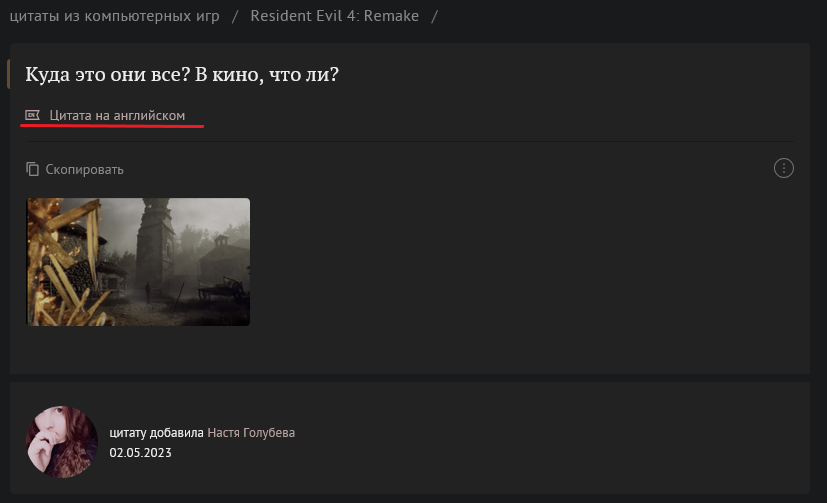Show the quote in English via Цитата на английском

117,115
